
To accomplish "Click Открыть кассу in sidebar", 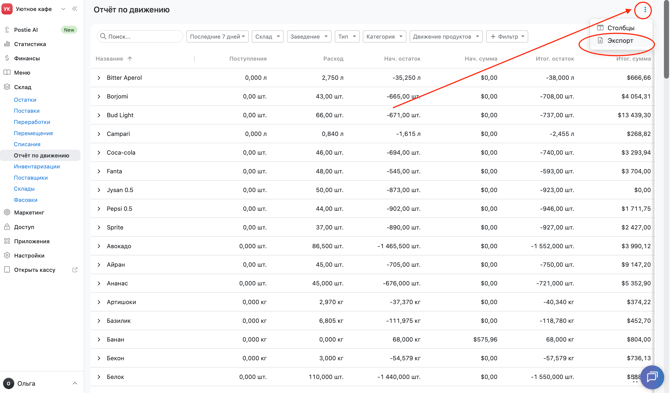I will point(35,270).
